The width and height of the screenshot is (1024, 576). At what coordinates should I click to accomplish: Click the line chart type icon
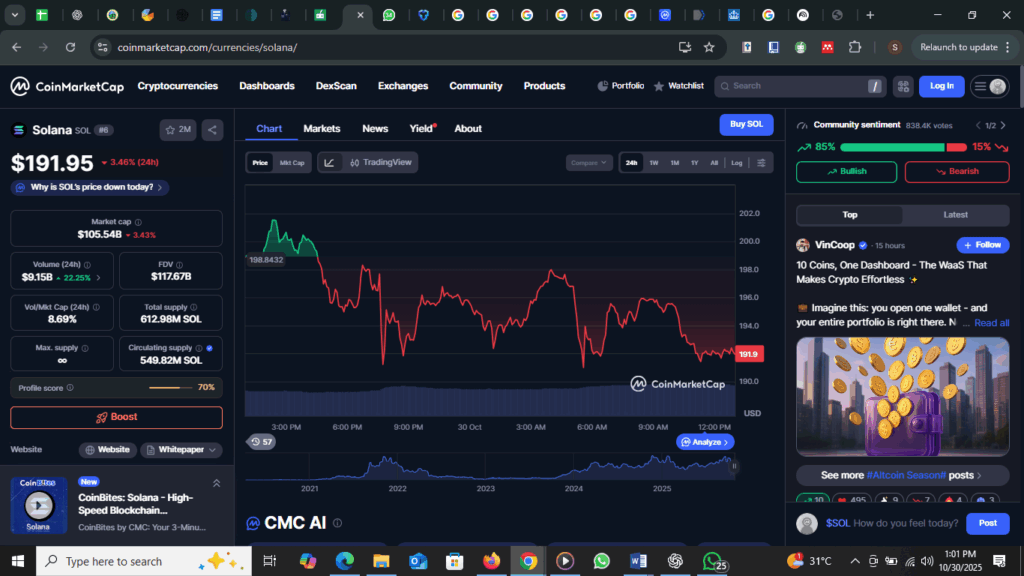point(330,162)
